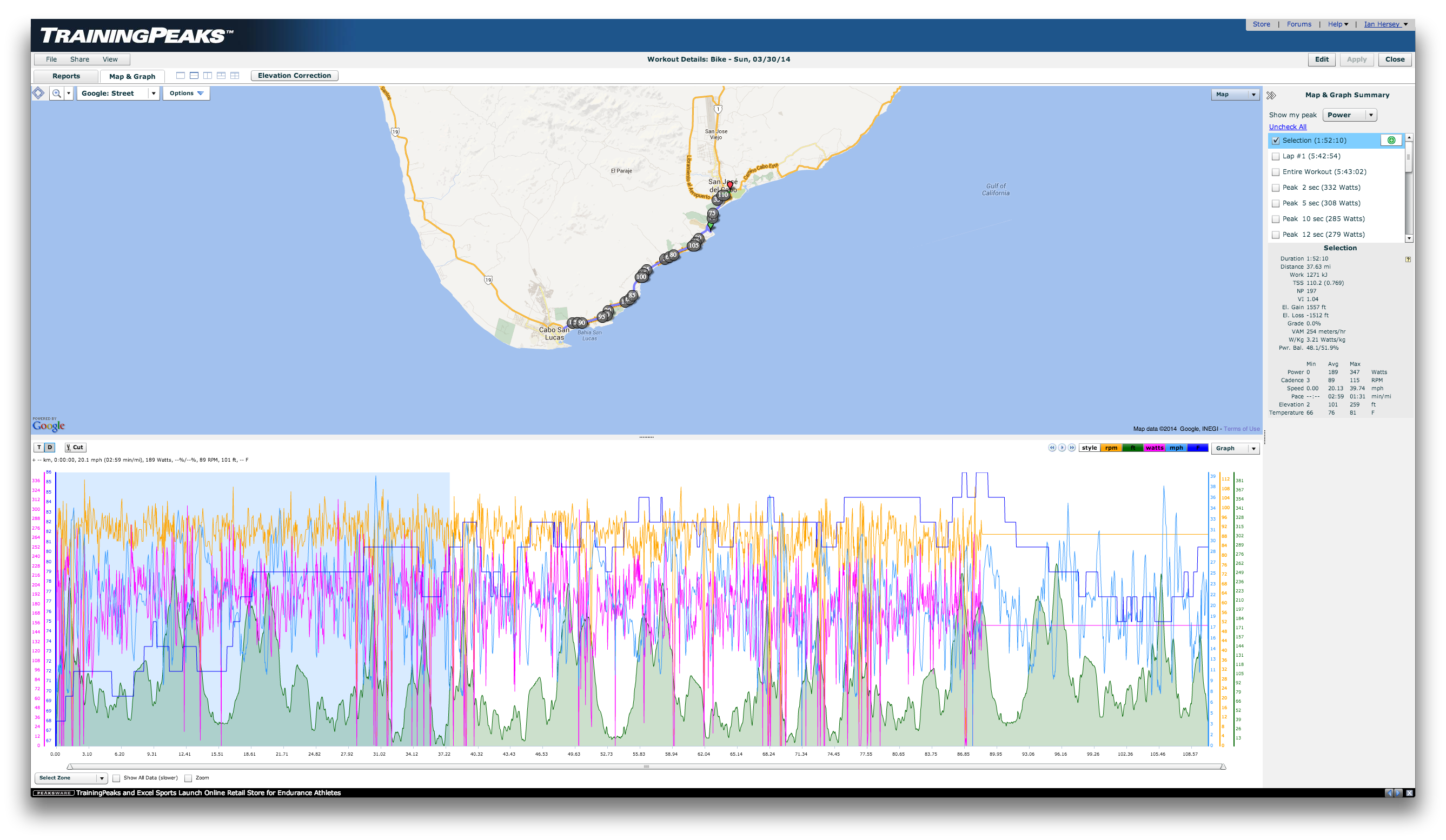Click the magenta watts color swatch
Screen dimensions: 1446x840
click(1154, 449)
